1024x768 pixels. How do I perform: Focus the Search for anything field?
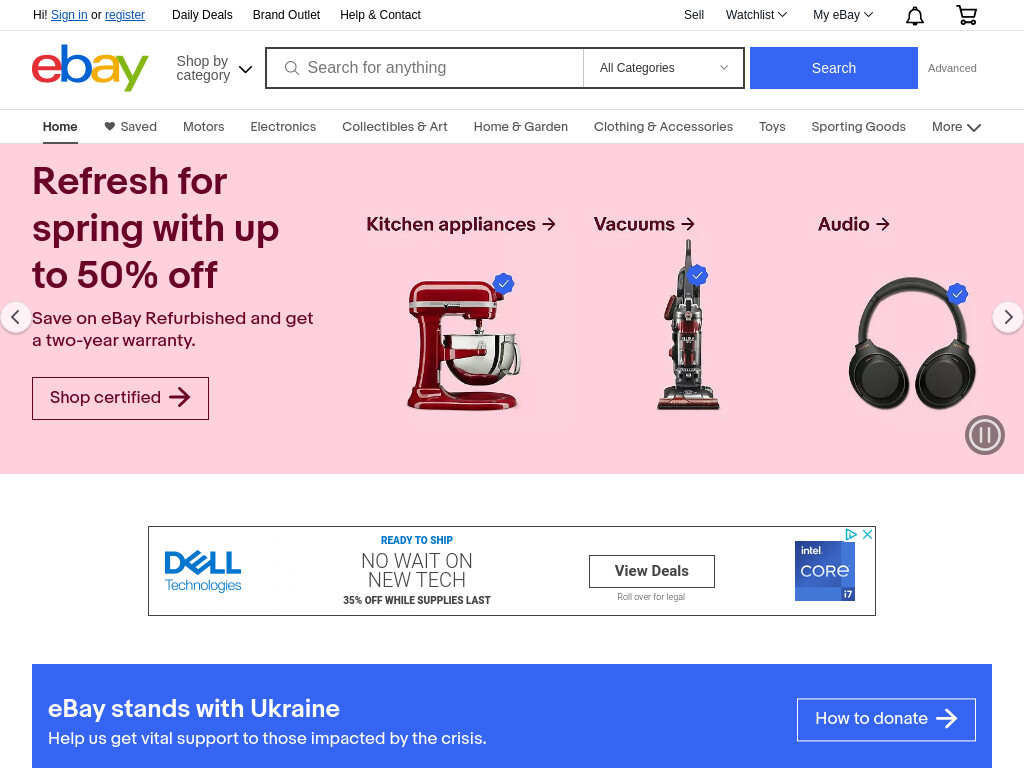(424, 68)
